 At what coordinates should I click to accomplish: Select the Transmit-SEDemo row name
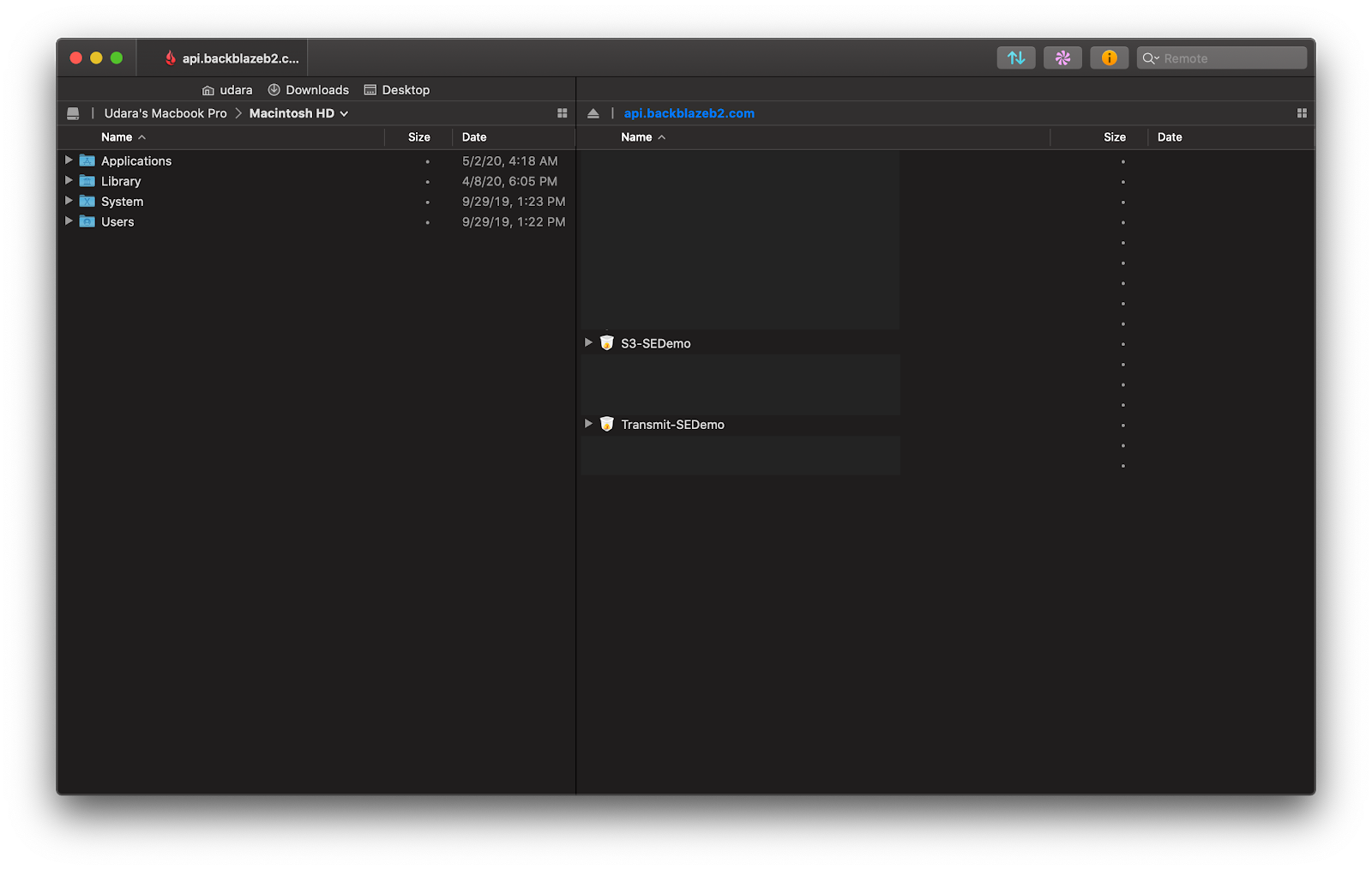click(672, 425)
